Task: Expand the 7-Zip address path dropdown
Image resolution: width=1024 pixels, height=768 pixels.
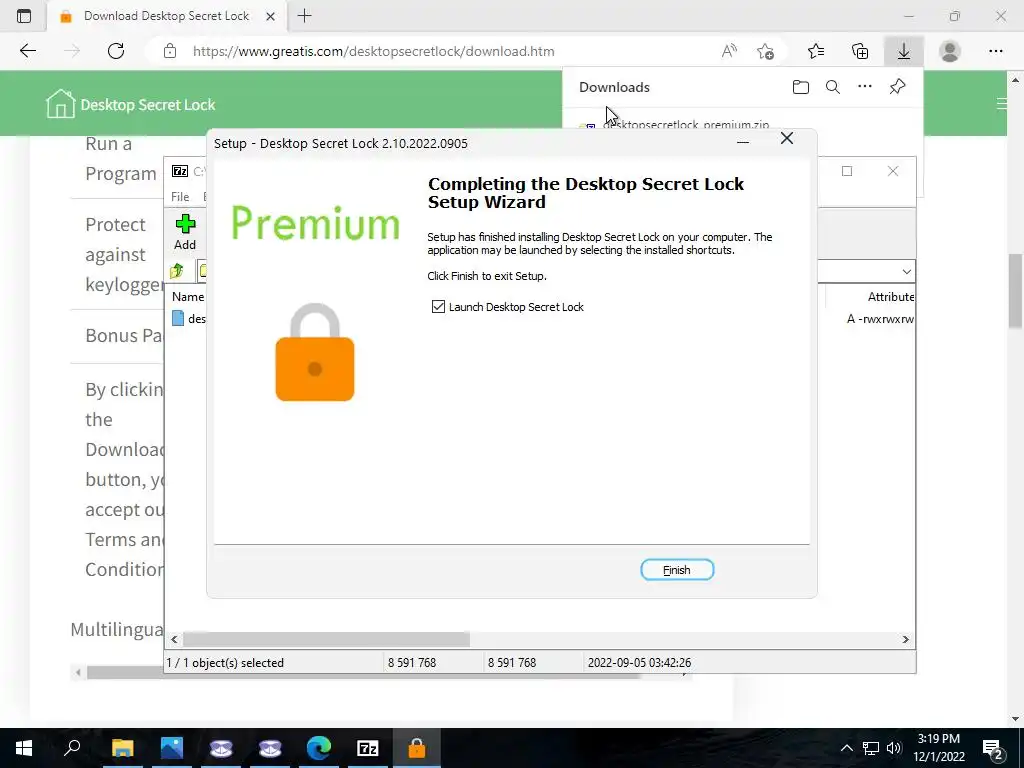Action: [x=906, y=272]
